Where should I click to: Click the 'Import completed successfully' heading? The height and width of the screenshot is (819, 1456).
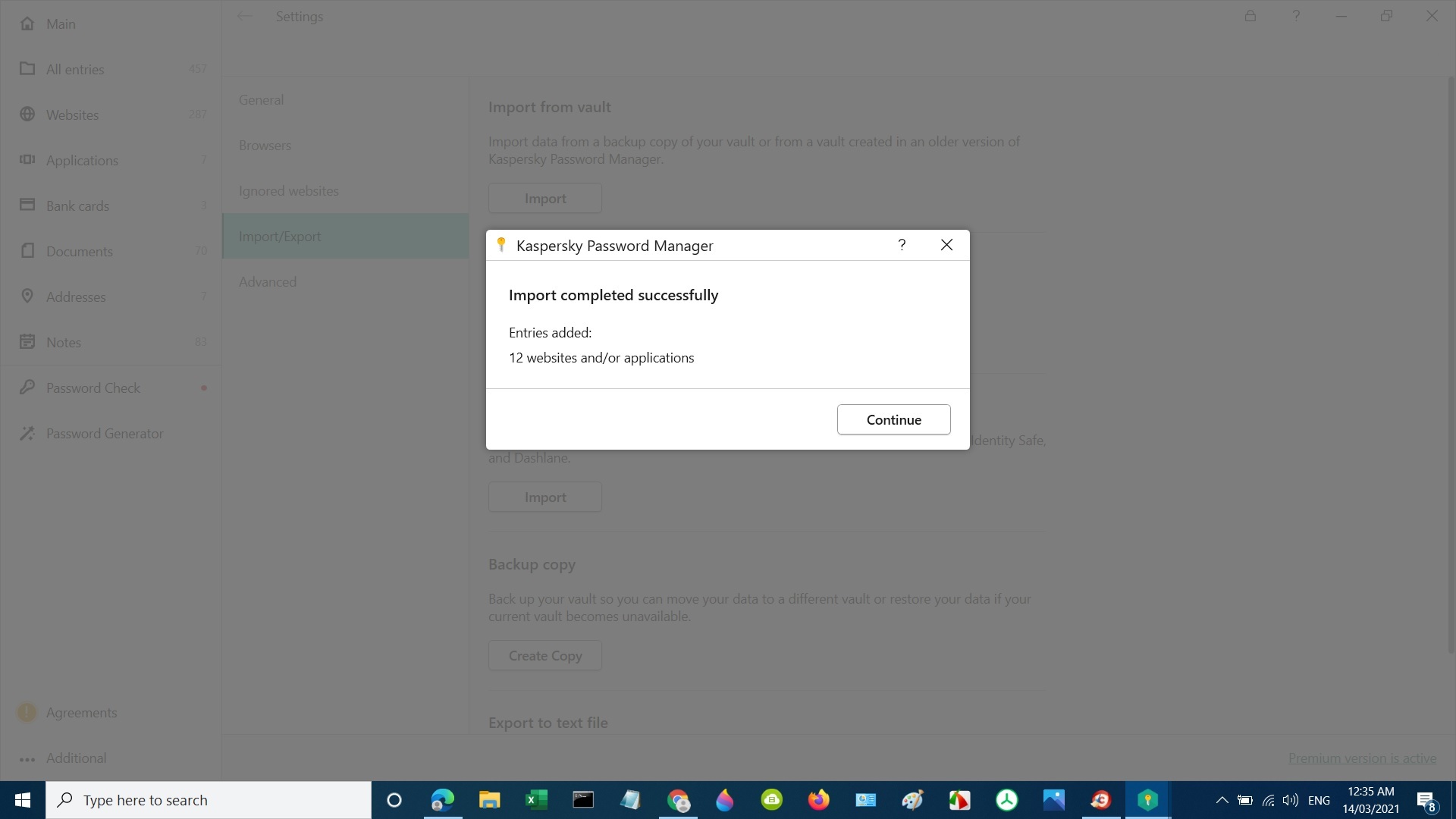[x=613, y=295]
